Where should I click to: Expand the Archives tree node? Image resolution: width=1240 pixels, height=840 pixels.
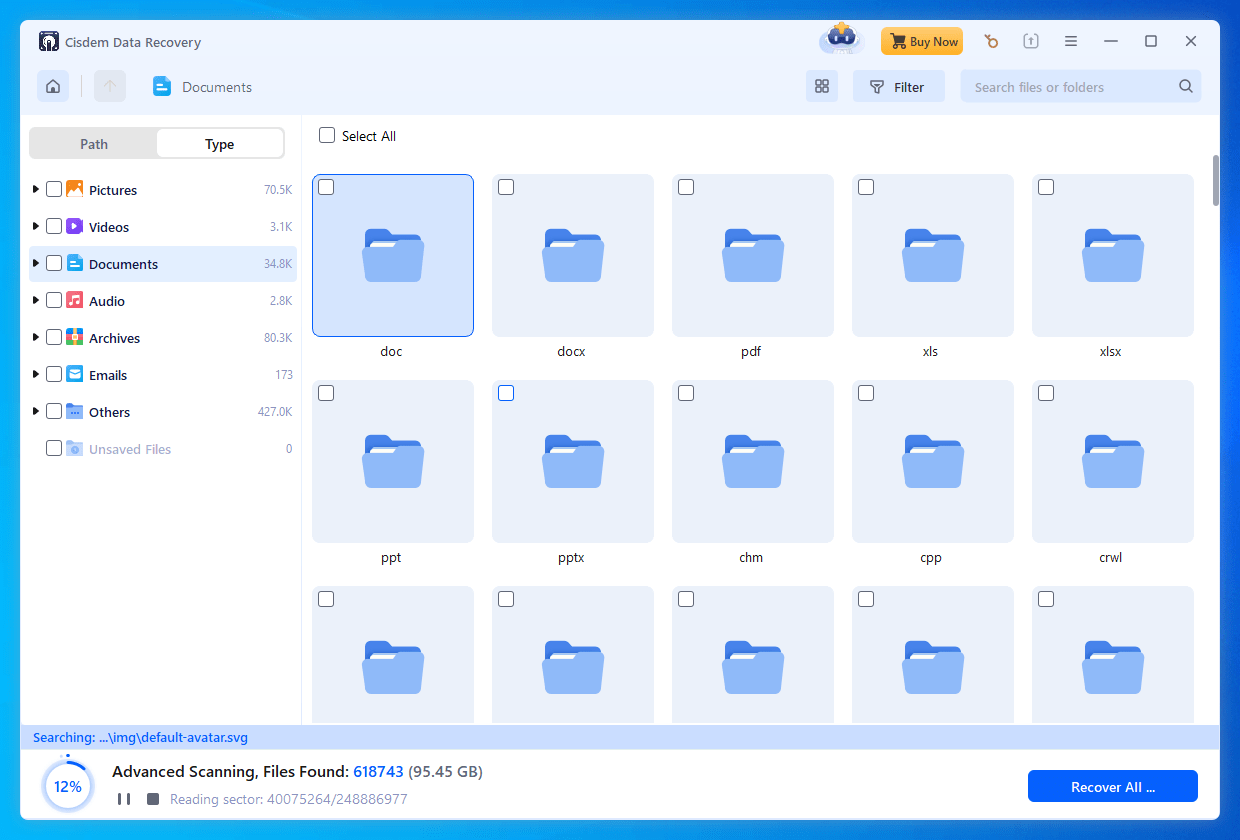36,337
